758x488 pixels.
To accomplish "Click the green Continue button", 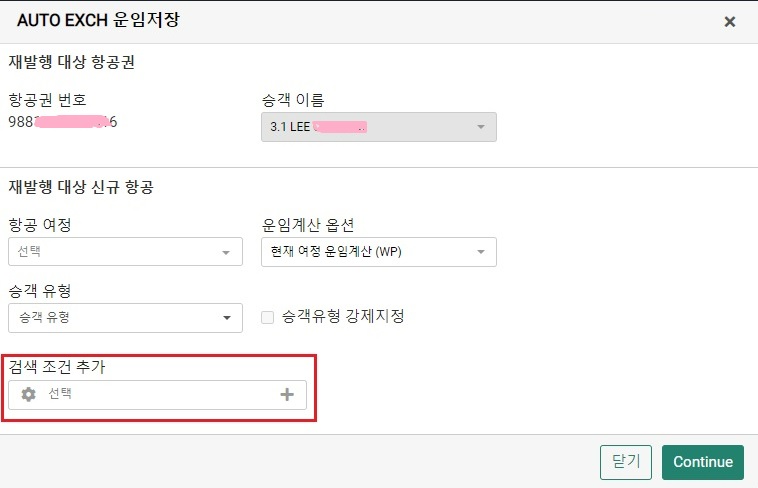I will tap(703, 462).
